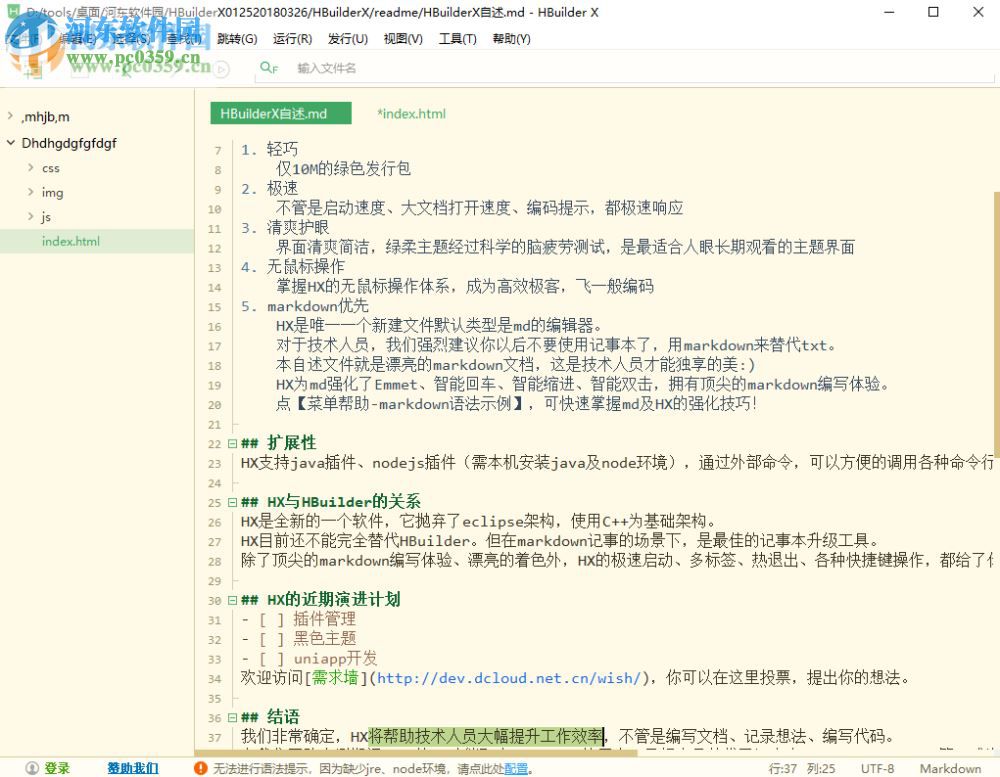Screen dimensions: 1000x777
Task: Click the QF file search icon
Action: [x=268, y=68]
